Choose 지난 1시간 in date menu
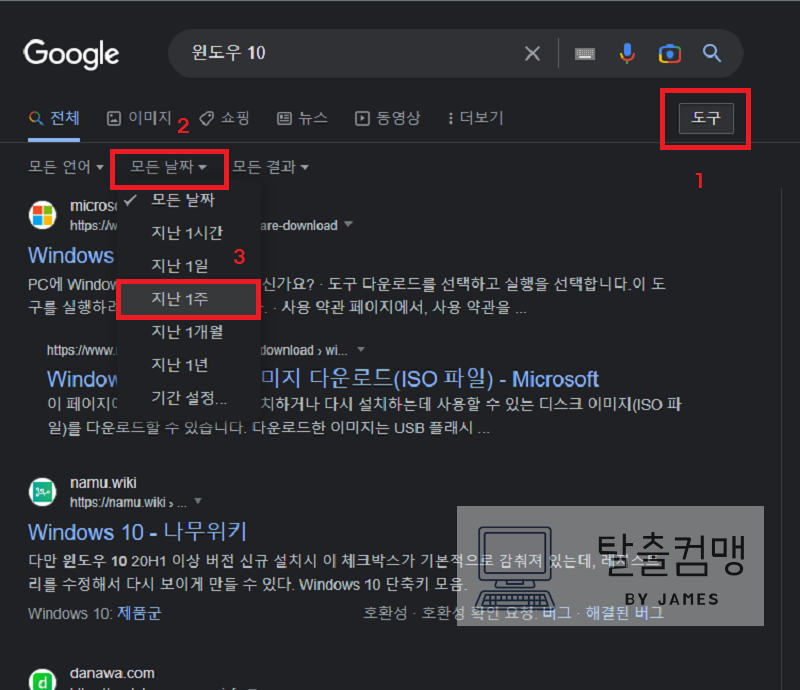Viewport: 800px width, 690px height. pyautogui.click(x=189, y=233)
